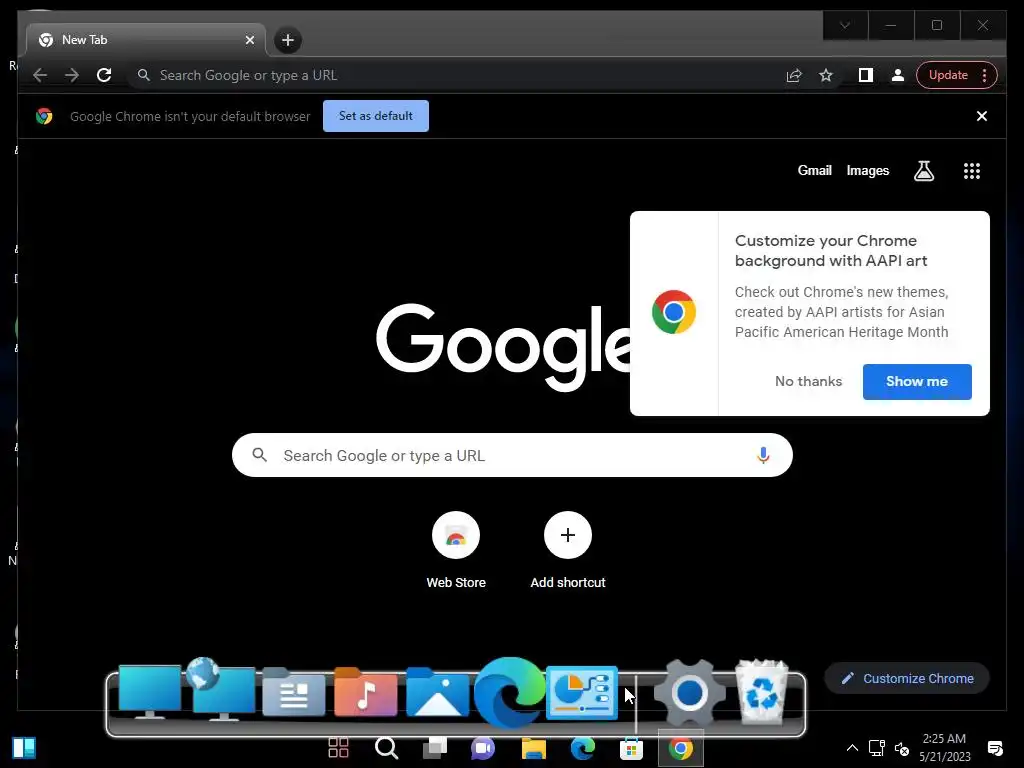
Task: Open the profile avatar menu
Action: tap(898, 75)
